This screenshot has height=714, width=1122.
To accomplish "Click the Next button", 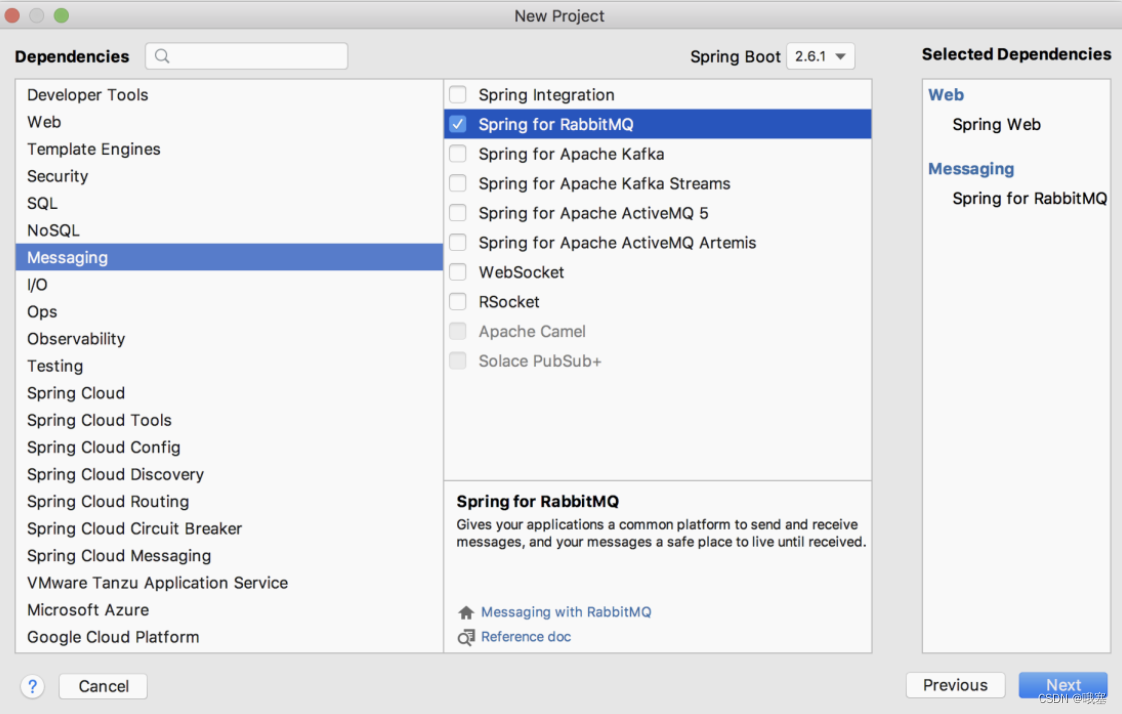I will [1063, 685].
